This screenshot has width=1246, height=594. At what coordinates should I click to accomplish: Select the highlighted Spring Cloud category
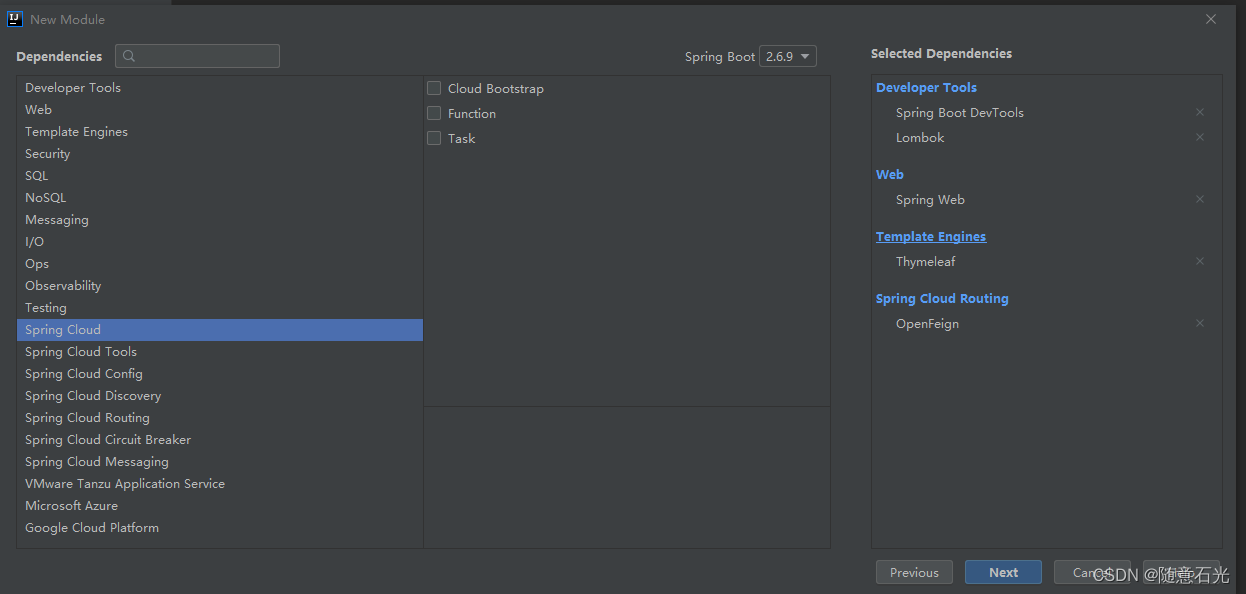[220, 330]
